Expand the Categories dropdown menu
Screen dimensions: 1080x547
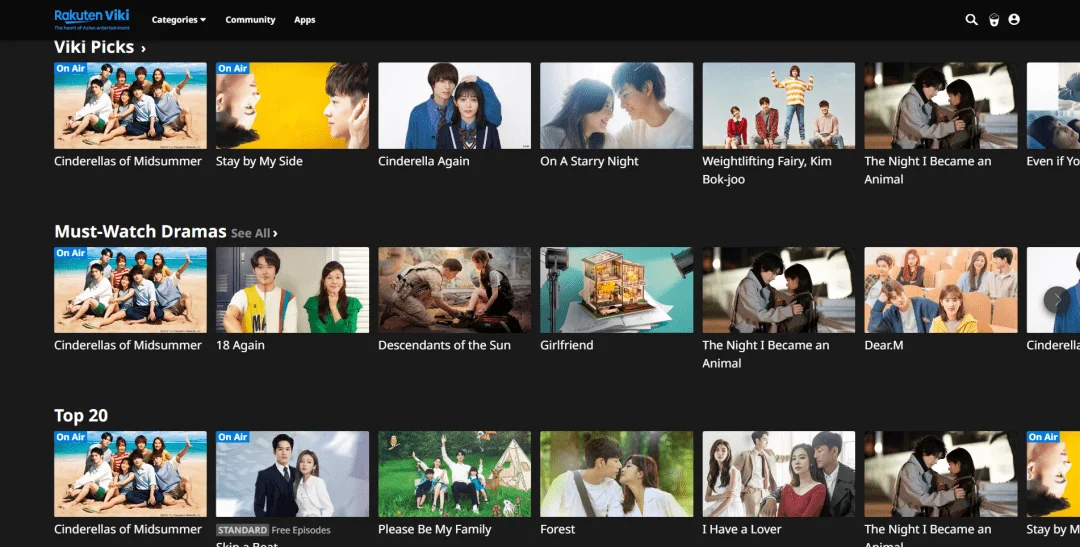[x=178, y=20]
